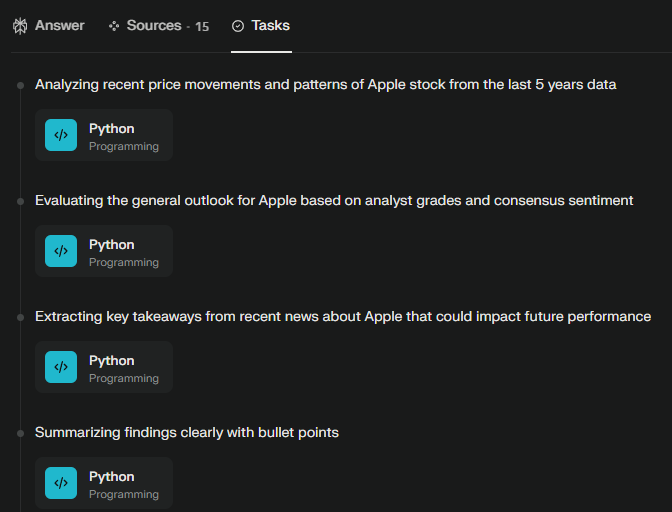Open the Python card for analyst outlook evaluation
This screenshot has width=672, height=512.
pyautogui.click(x=104, y=251)
